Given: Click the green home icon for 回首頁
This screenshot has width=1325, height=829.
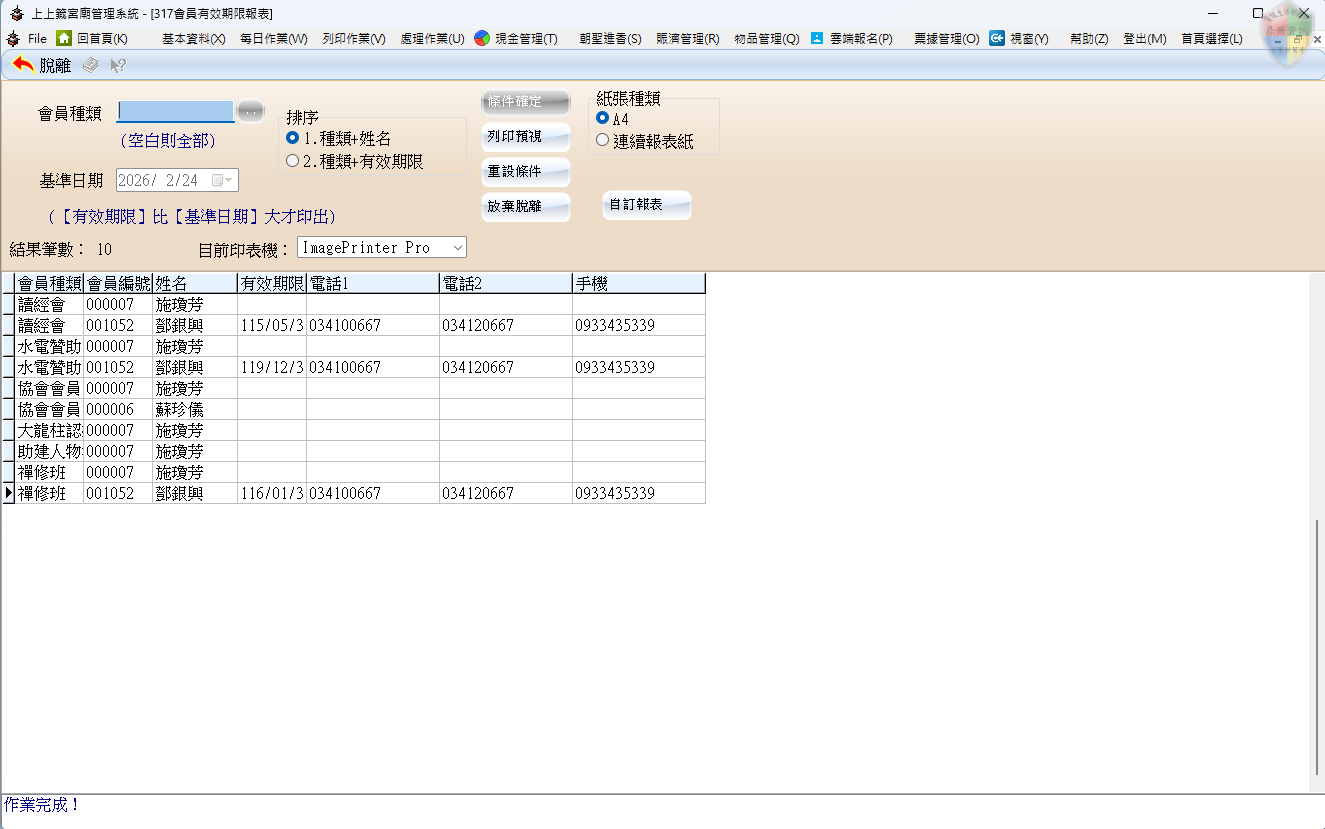Looking at the screenshot, I should pos(64,38).
